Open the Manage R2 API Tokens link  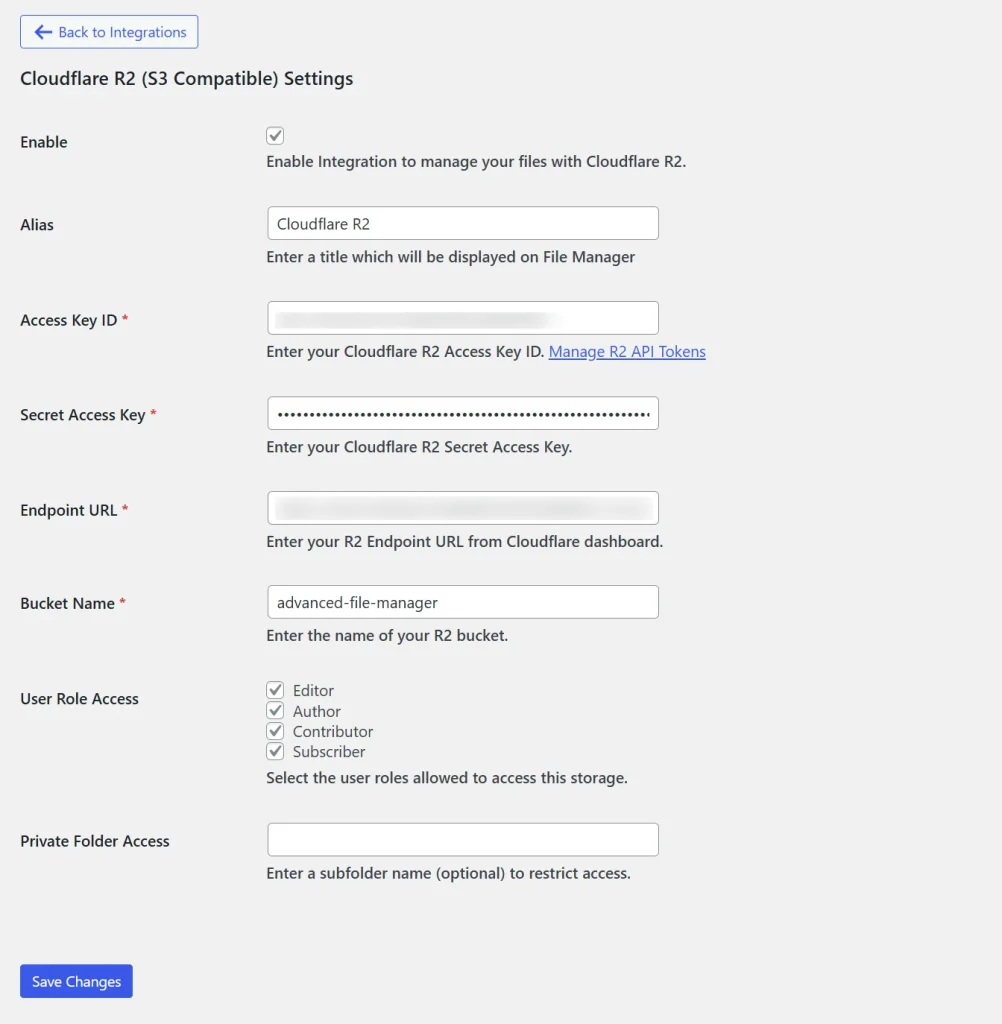coord(627,351)
